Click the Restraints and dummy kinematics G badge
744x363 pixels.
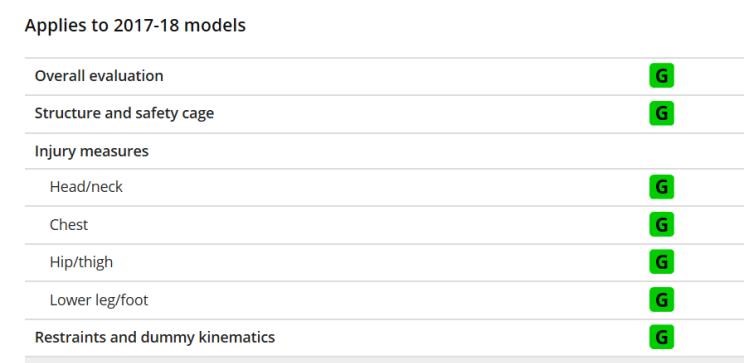coord(661,337)
